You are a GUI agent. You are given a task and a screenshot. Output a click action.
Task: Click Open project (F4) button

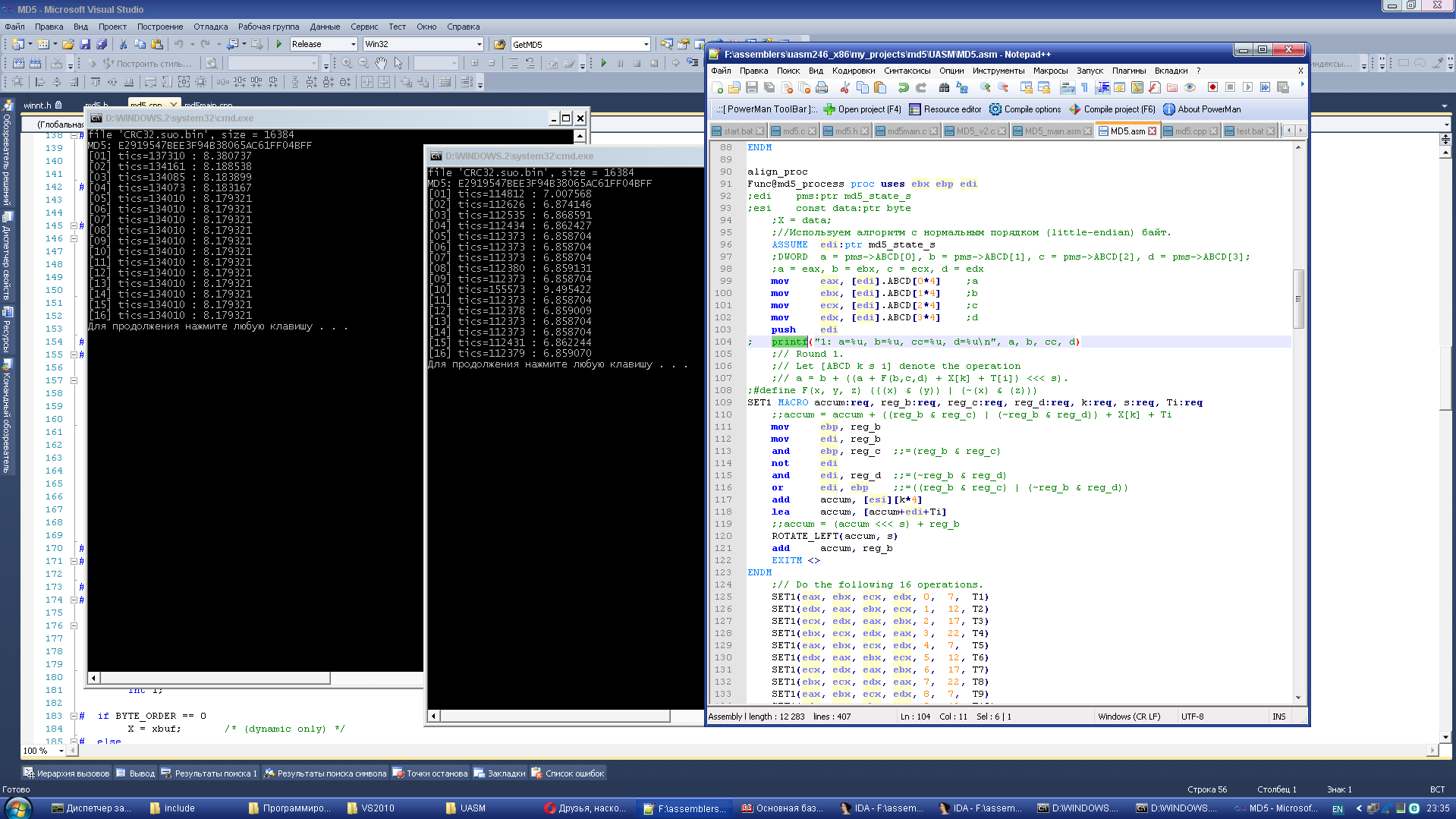pyautogui.click(x=862, y=109)
